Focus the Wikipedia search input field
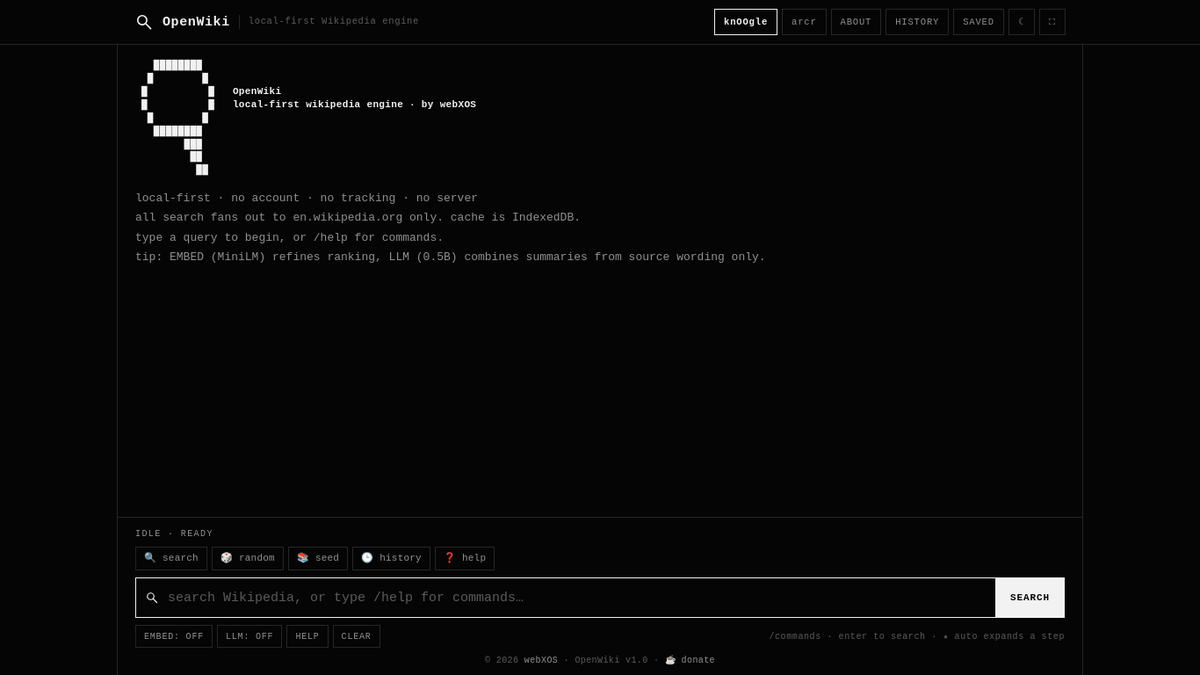The image size is (1200, 675). (566, 598)
